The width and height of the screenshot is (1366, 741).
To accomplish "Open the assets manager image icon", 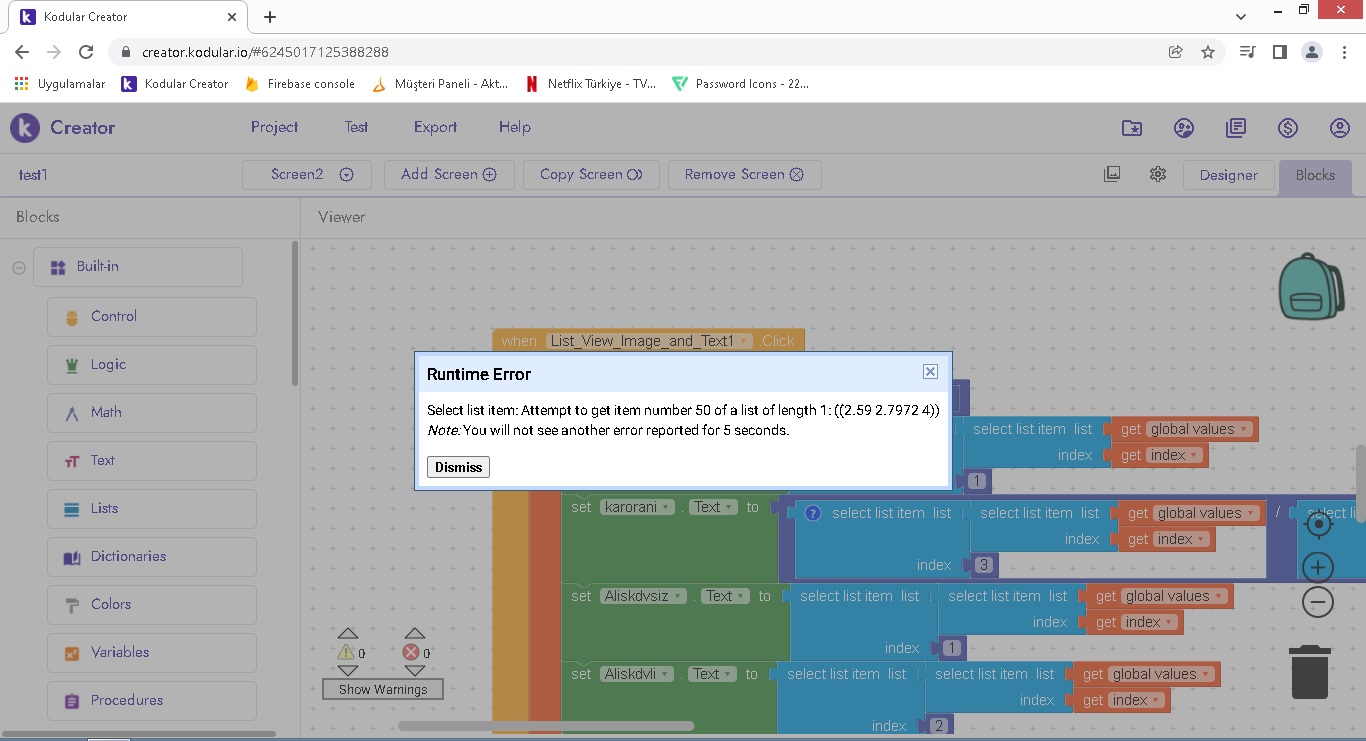I will [x=1112, y=174].
